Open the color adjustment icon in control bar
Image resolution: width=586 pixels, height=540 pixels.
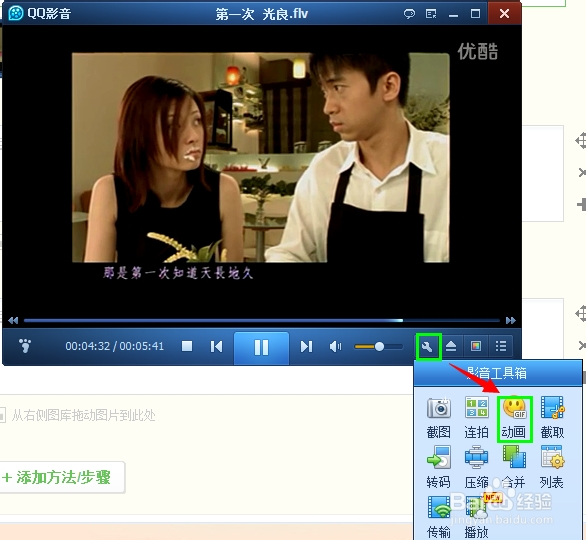point(476,346)
